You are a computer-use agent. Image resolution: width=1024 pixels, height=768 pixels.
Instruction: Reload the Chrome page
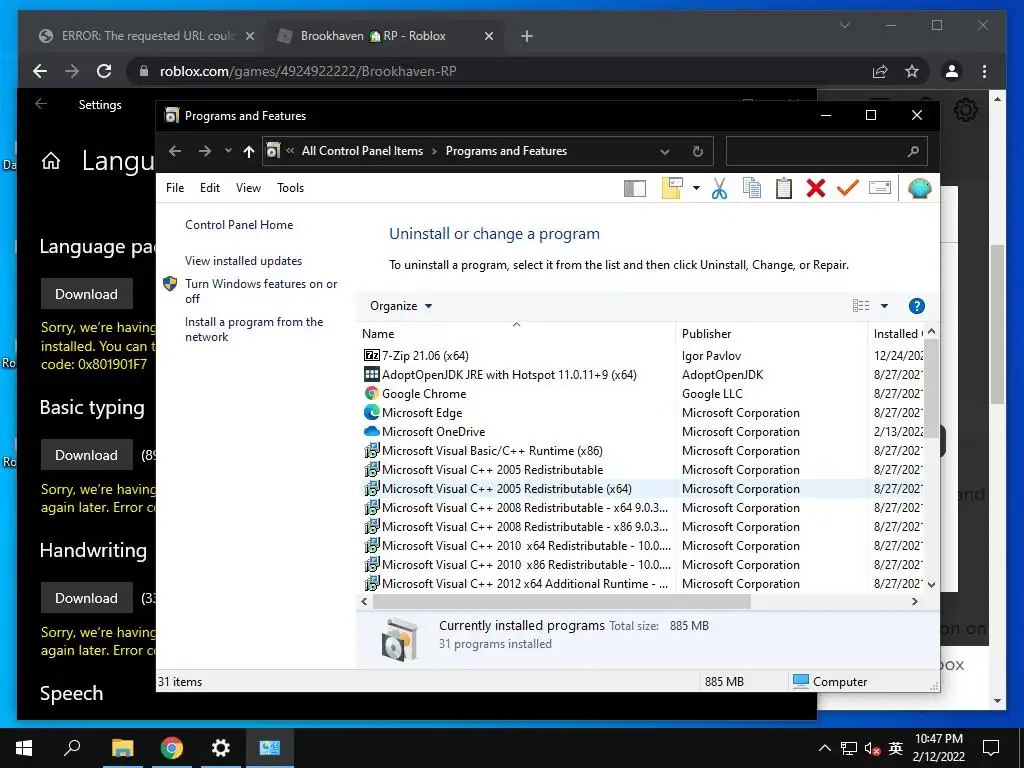(104, 71)
